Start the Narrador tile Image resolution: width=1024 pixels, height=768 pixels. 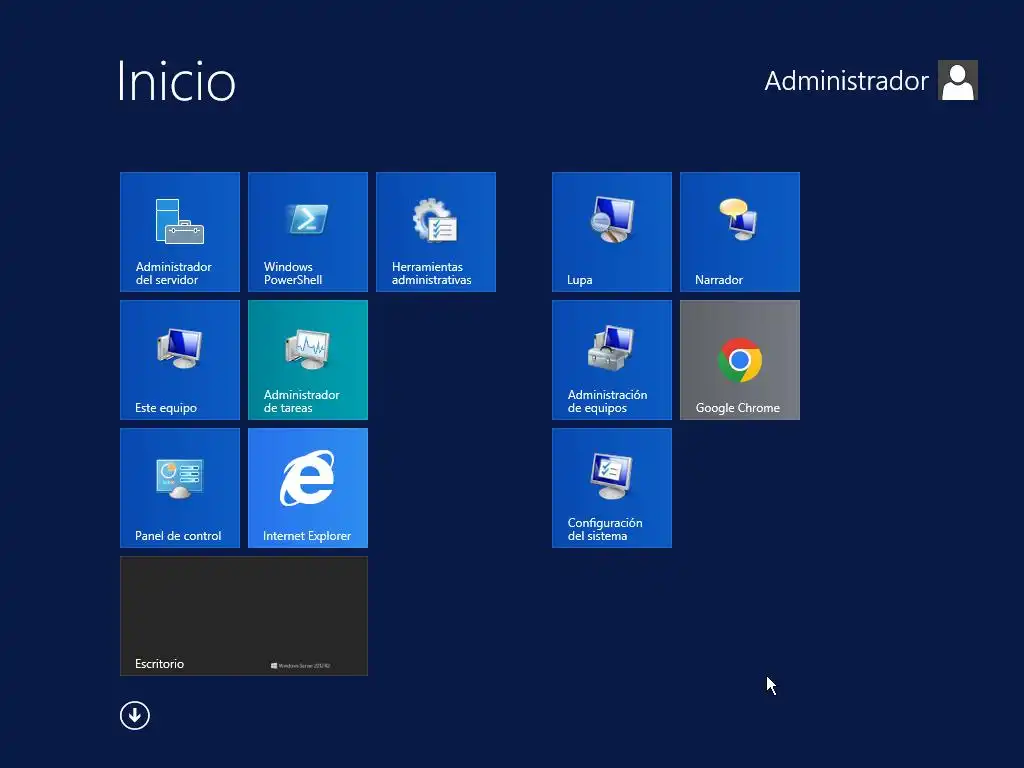739,232
